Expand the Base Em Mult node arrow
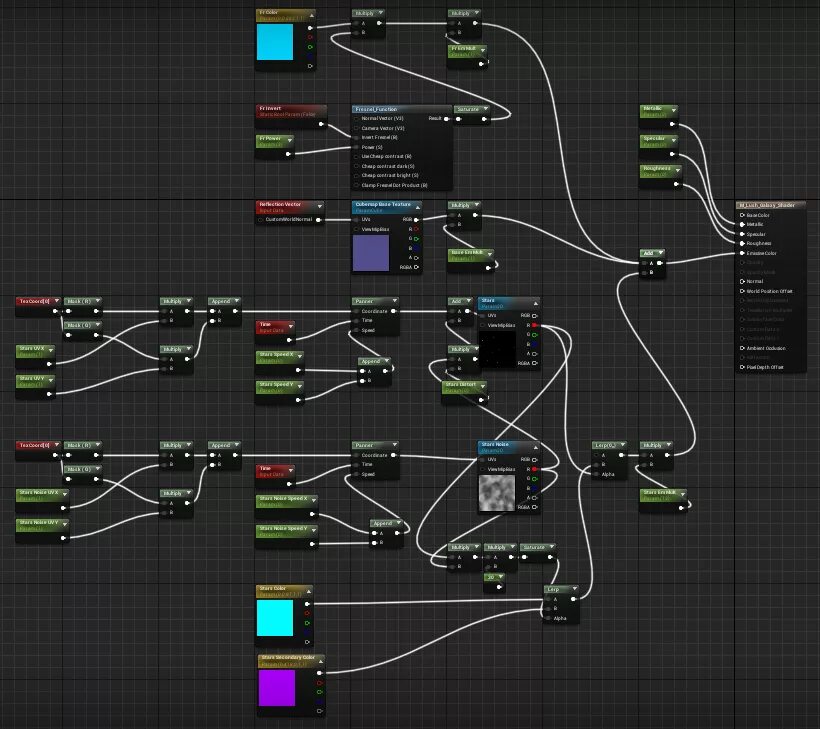820x729 pixels. [x=490, y=254]
